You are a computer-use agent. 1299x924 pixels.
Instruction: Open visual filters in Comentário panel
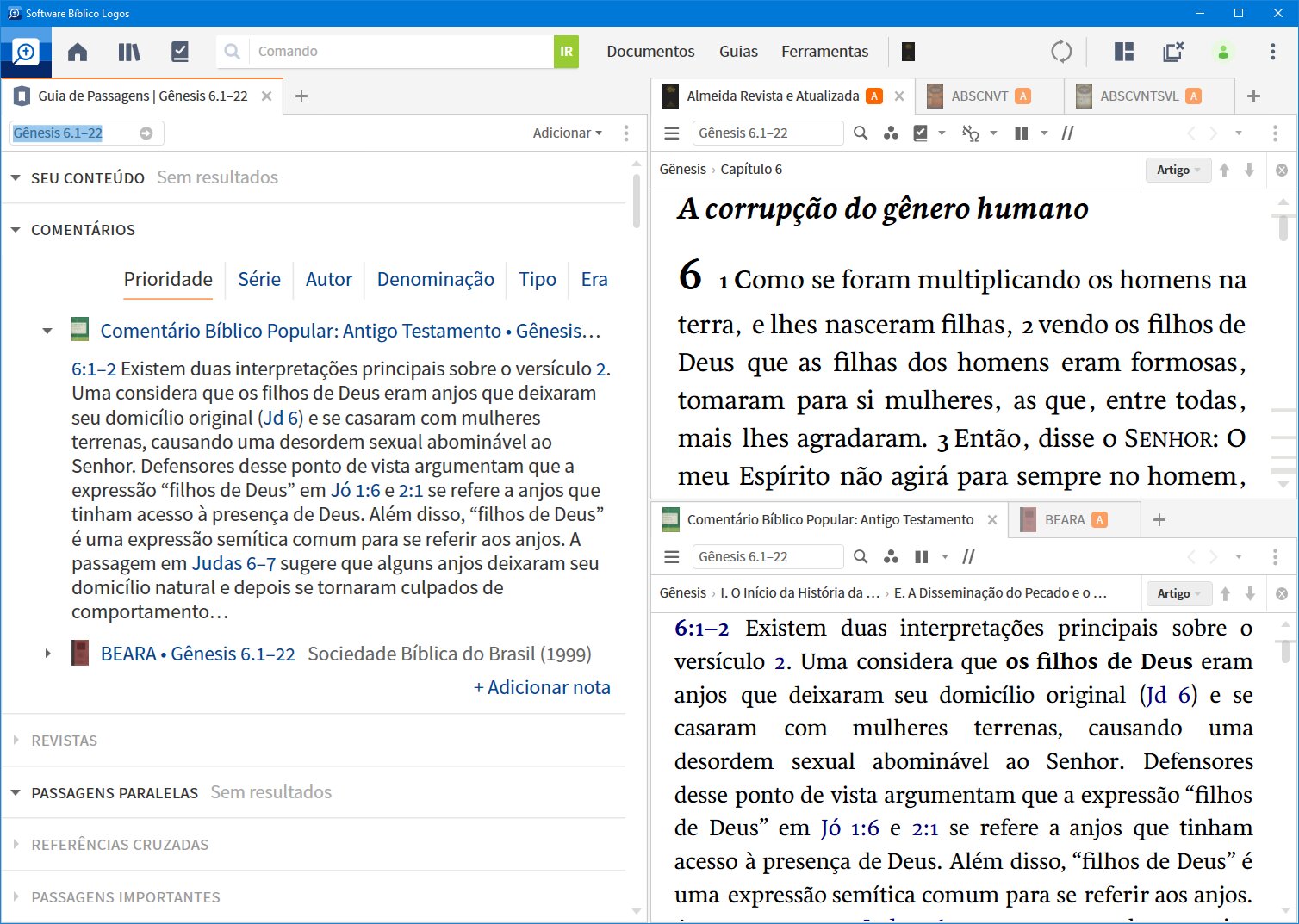891,557
